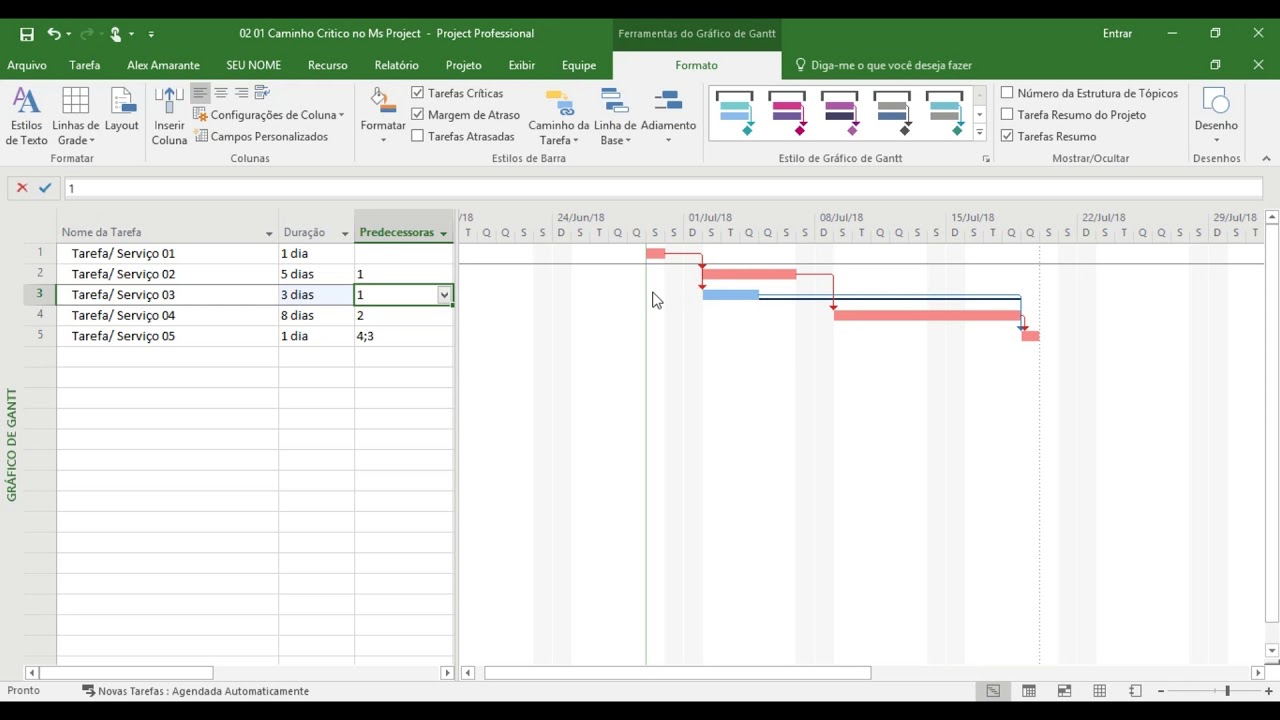The height and width of the screenshot is (720, 1280).
Task: Select the gray and blue Gantt style
Action: click(892, 113)
